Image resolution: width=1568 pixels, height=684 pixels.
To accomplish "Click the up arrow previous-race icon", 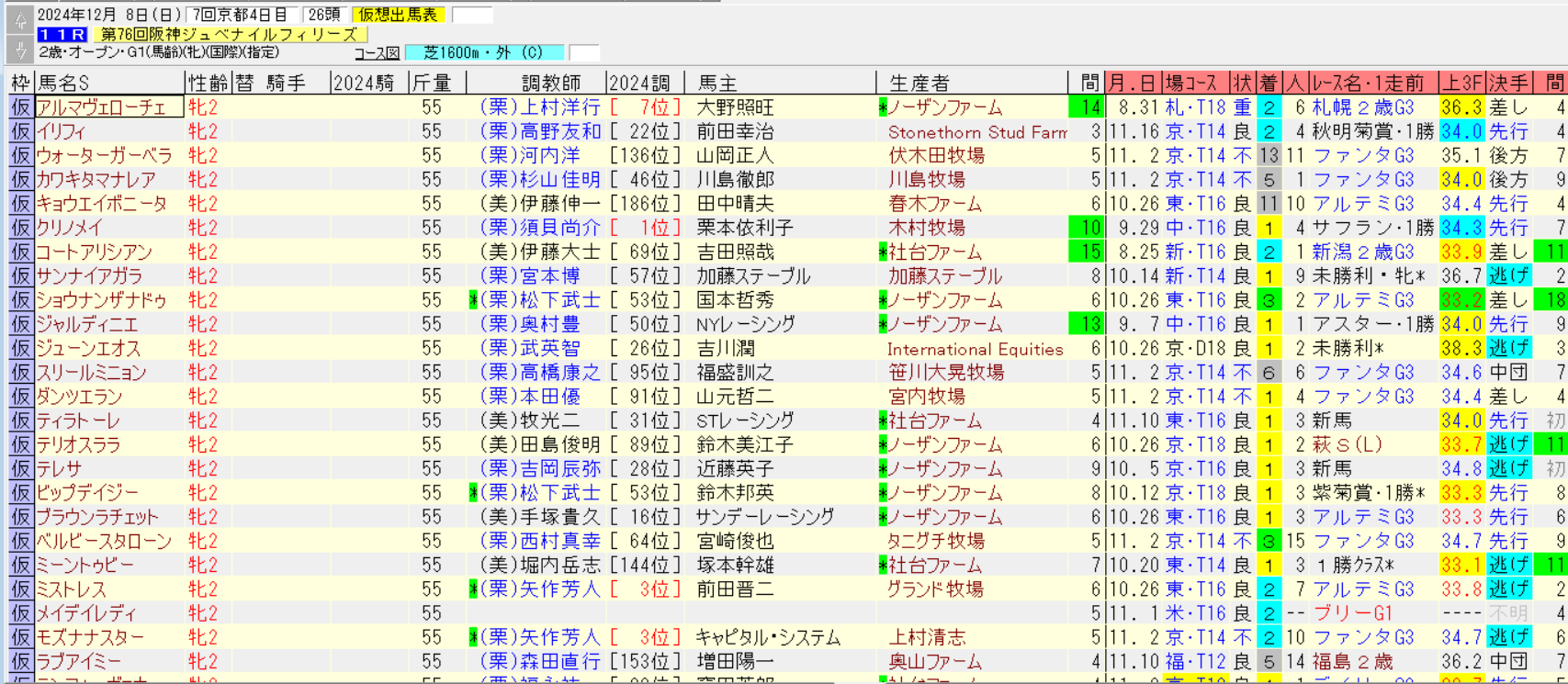I will (20, 20).
